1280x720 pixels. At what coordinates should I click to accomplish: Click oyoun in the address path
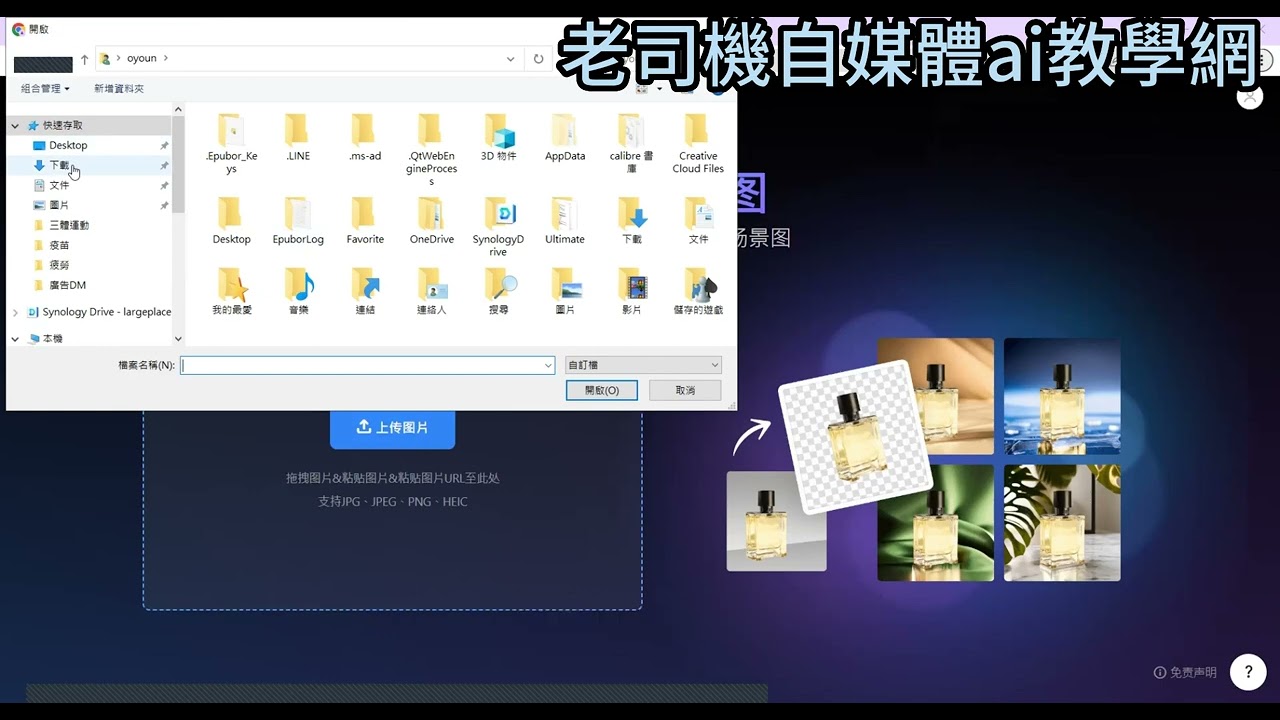click(141, 59)
